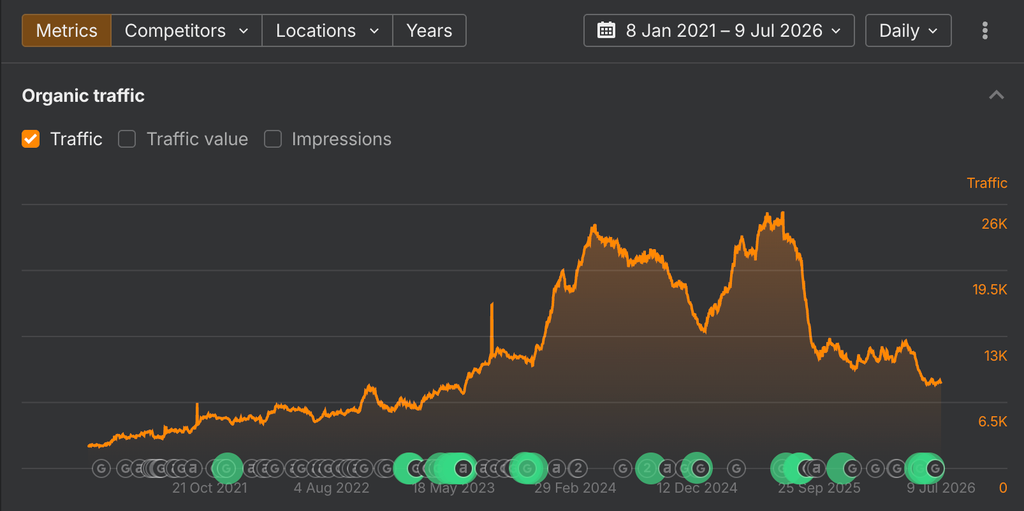Click the 29 Feb 2024 date label
Image resolution: width=1024 pixels, height=511 pixels.
coord(575,488)
